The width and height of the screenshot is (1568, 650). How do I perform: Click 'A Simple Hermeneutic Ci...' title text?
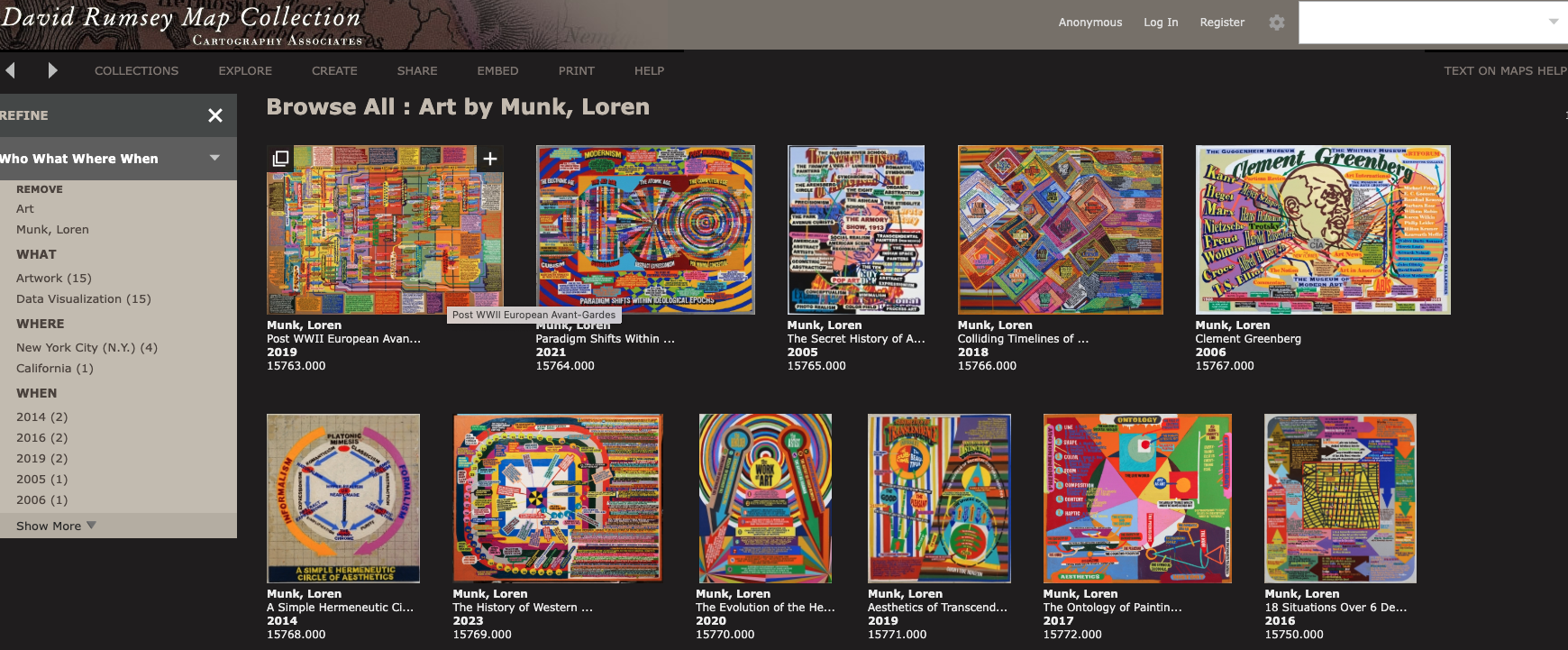[340, 608]
